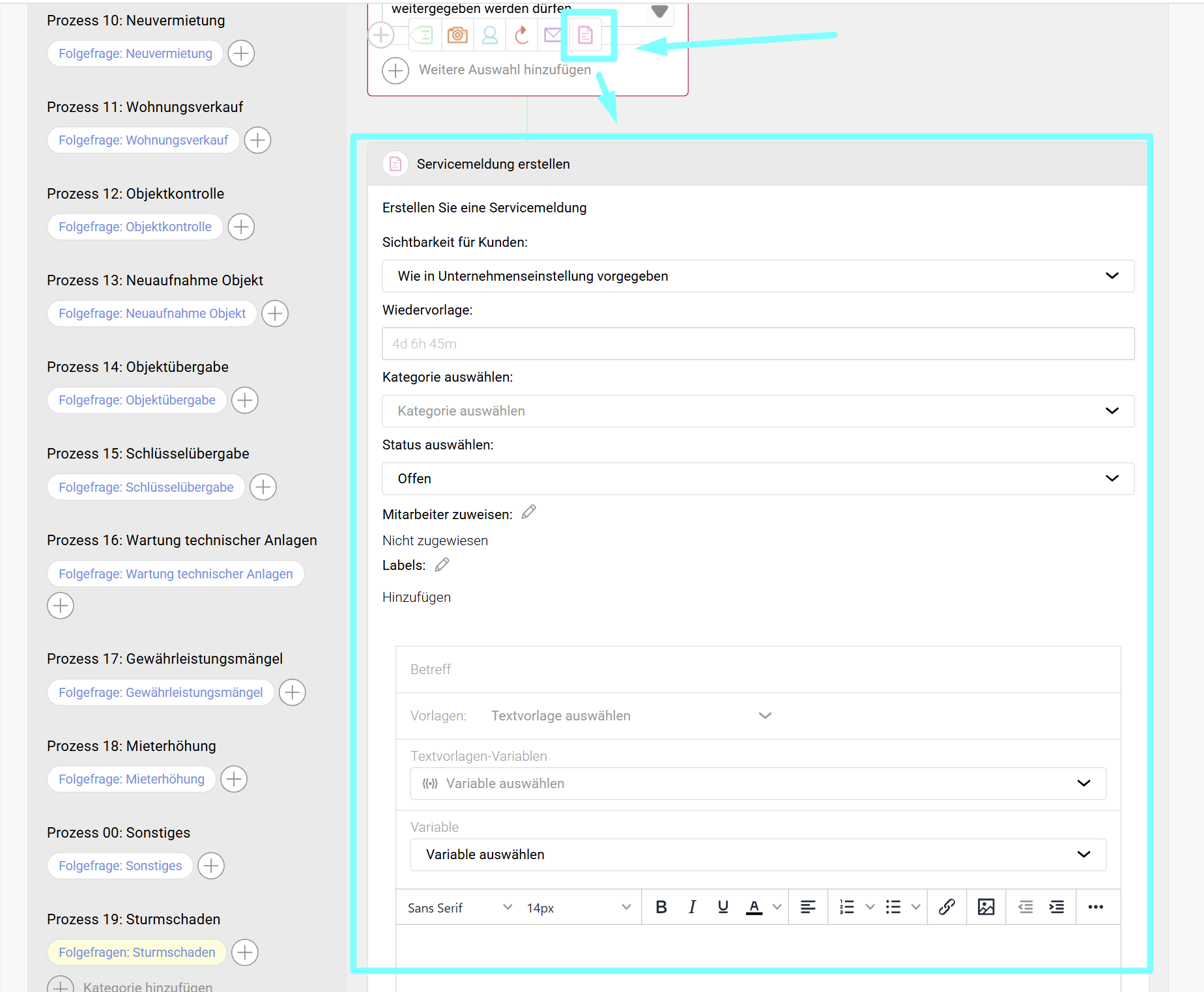
Task: Open the Status dropdown showing Offen
Action: pyautogui.click(x=758, y=479)
